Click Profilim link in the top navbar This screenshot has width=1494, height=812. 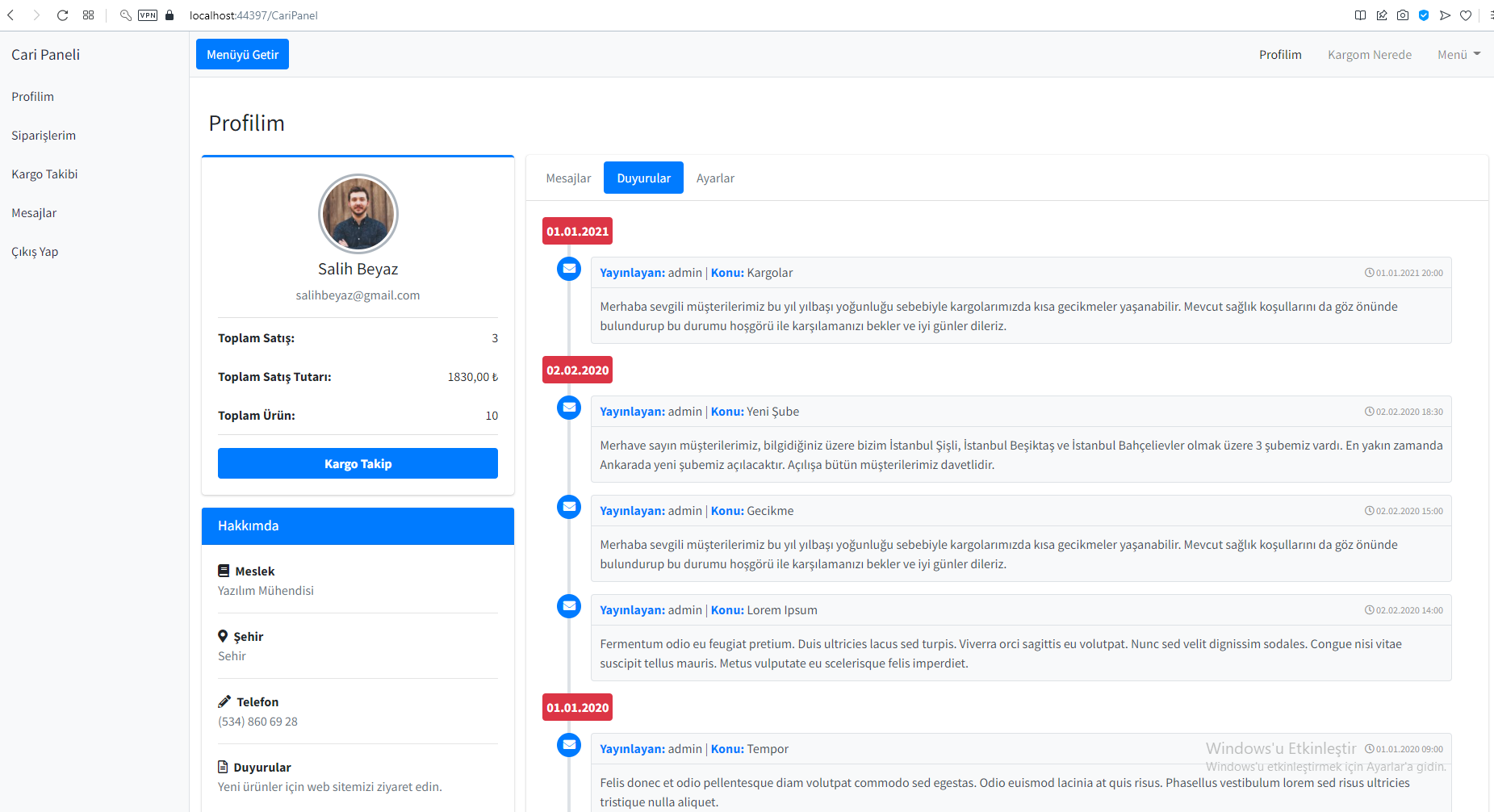point(1280,54)
